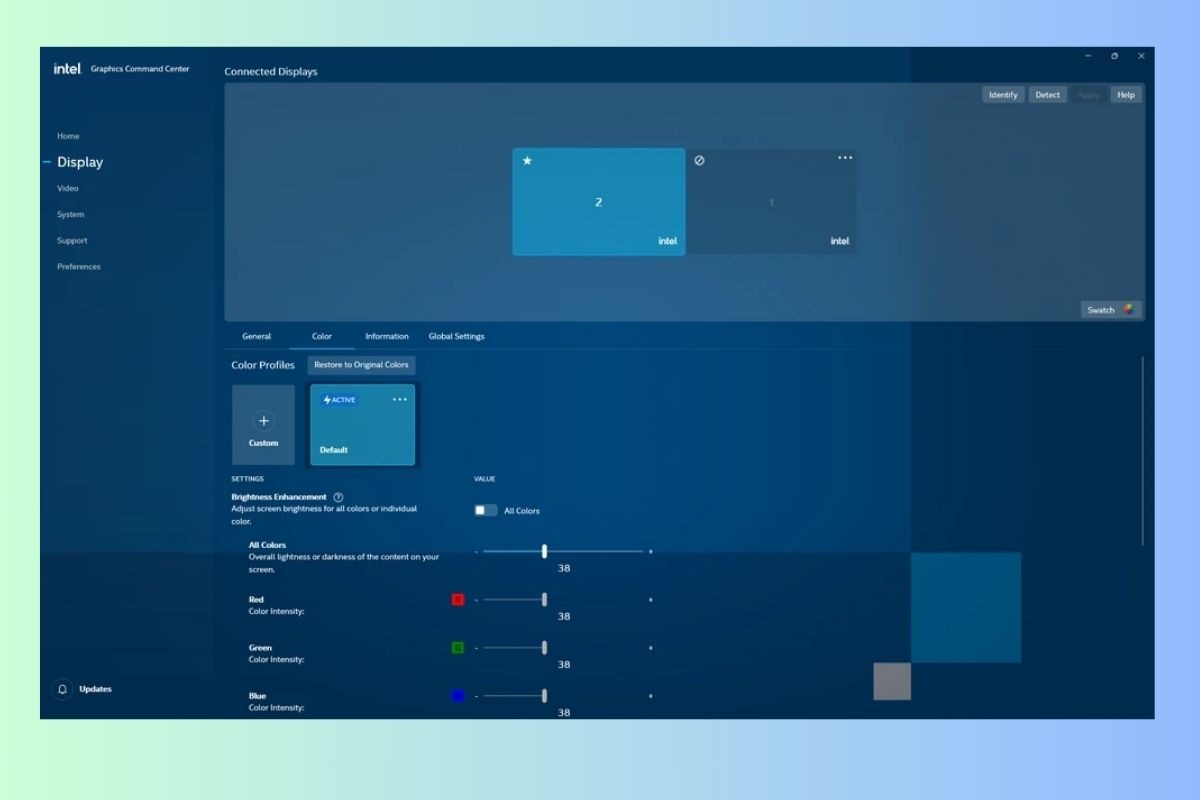Select the Default color profile card

point(362,425)
